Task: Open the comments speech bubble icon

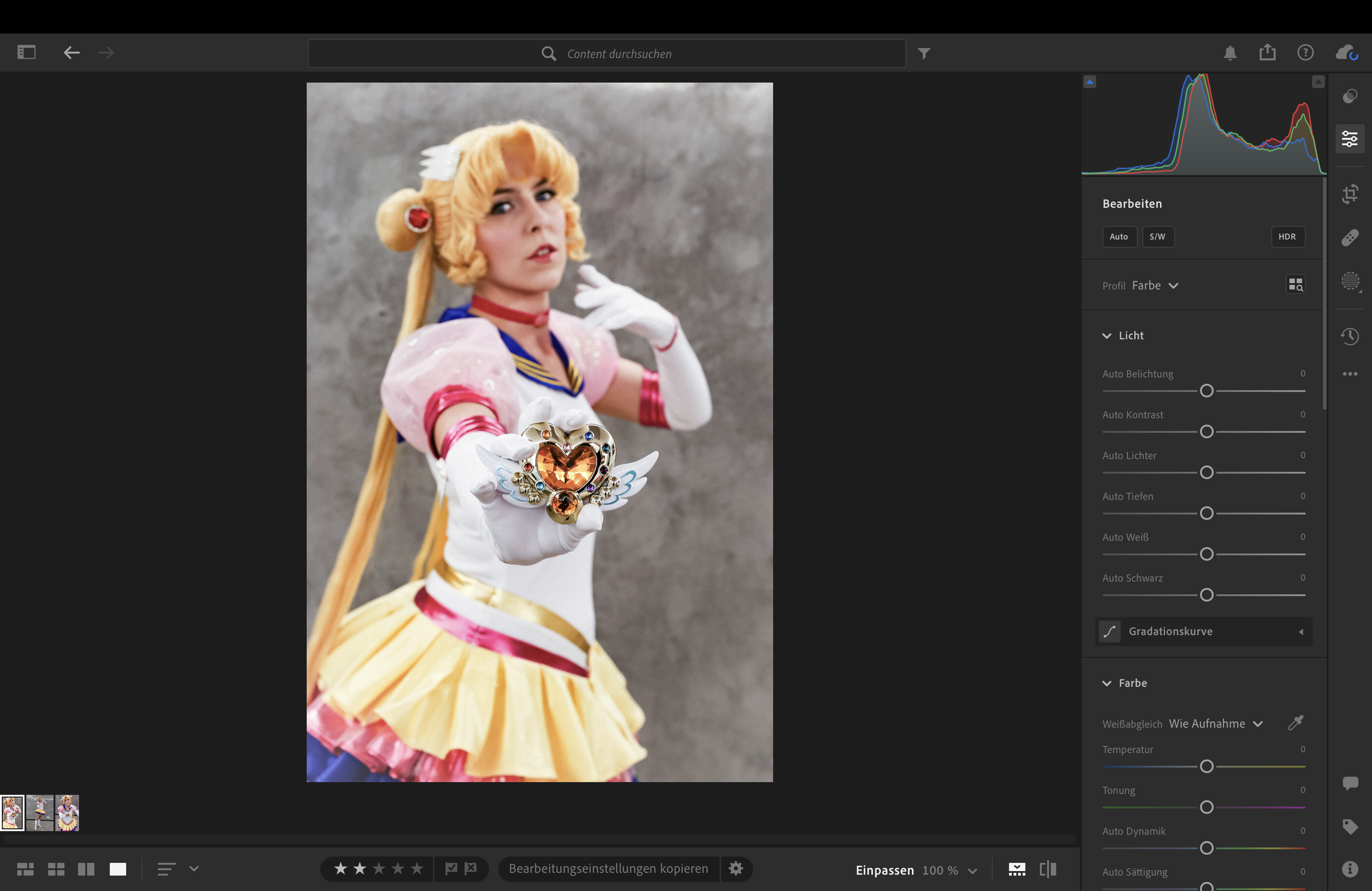Action: (x=1350, y=783)
